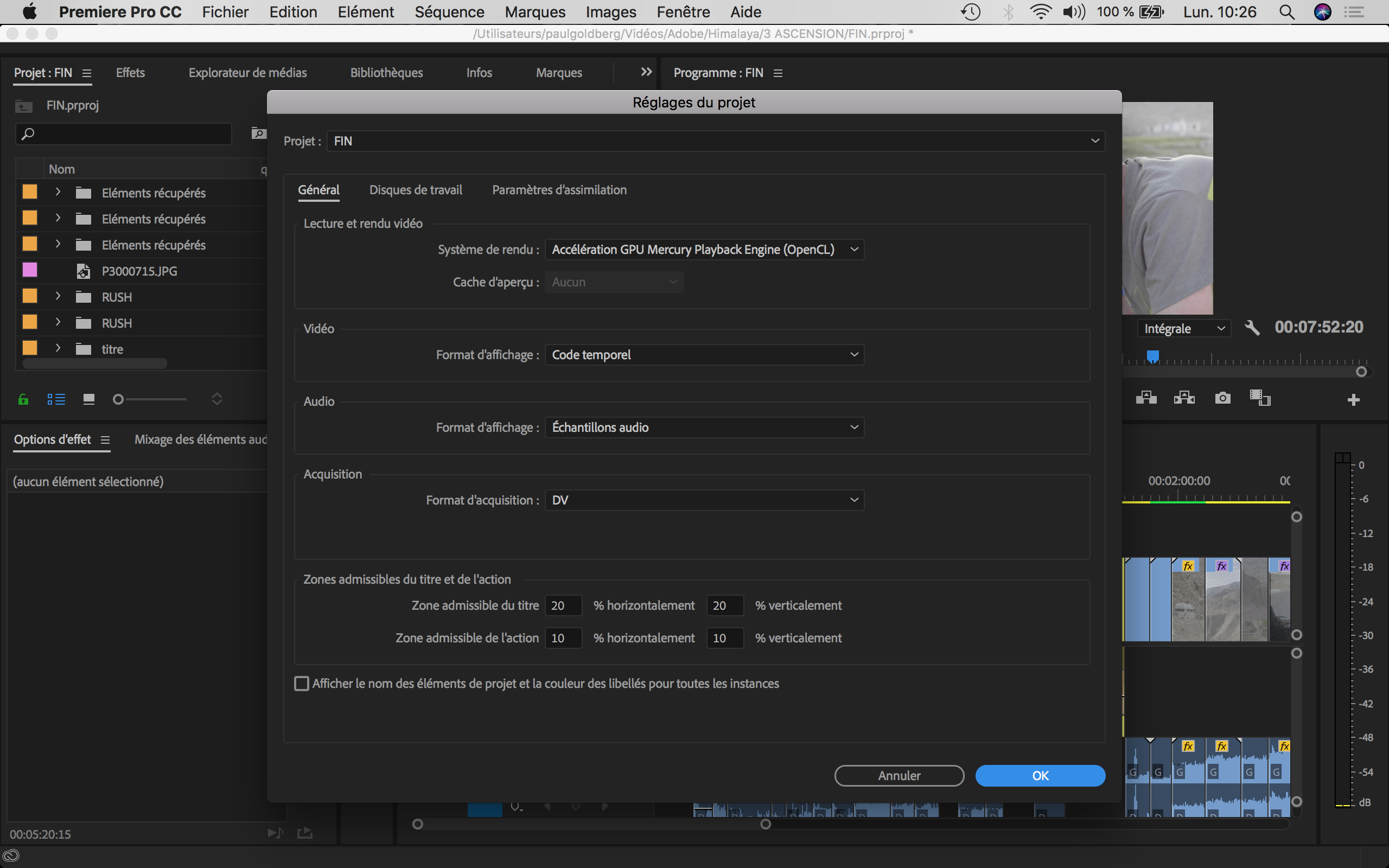Open the Format d'acquisition DV dropdown
The image size is (1389, 868).
pos(704,500)
